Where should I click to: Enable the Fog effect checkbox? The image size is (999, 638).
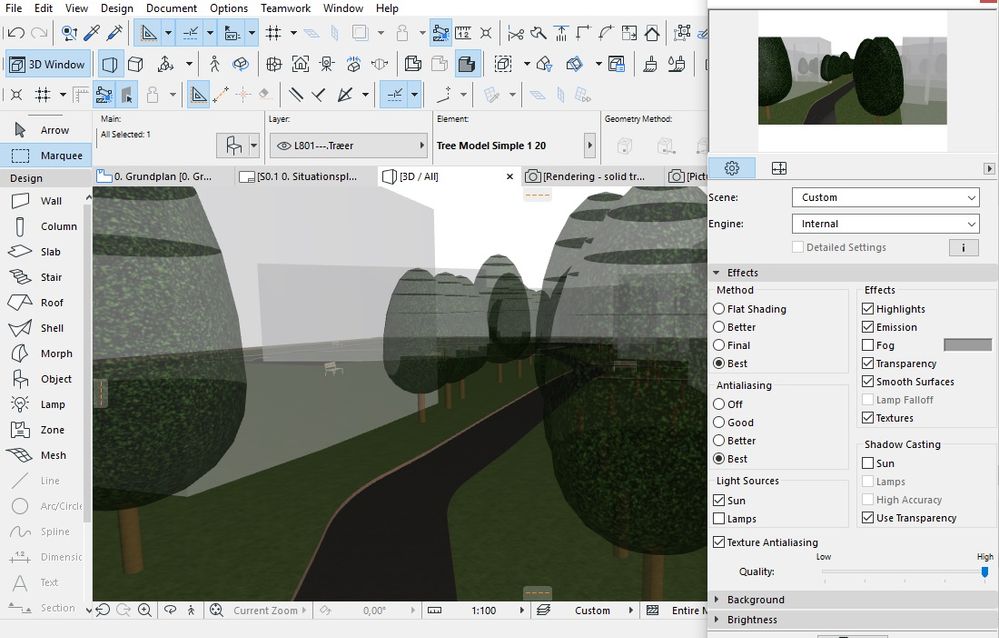click(x=868, y=346)
